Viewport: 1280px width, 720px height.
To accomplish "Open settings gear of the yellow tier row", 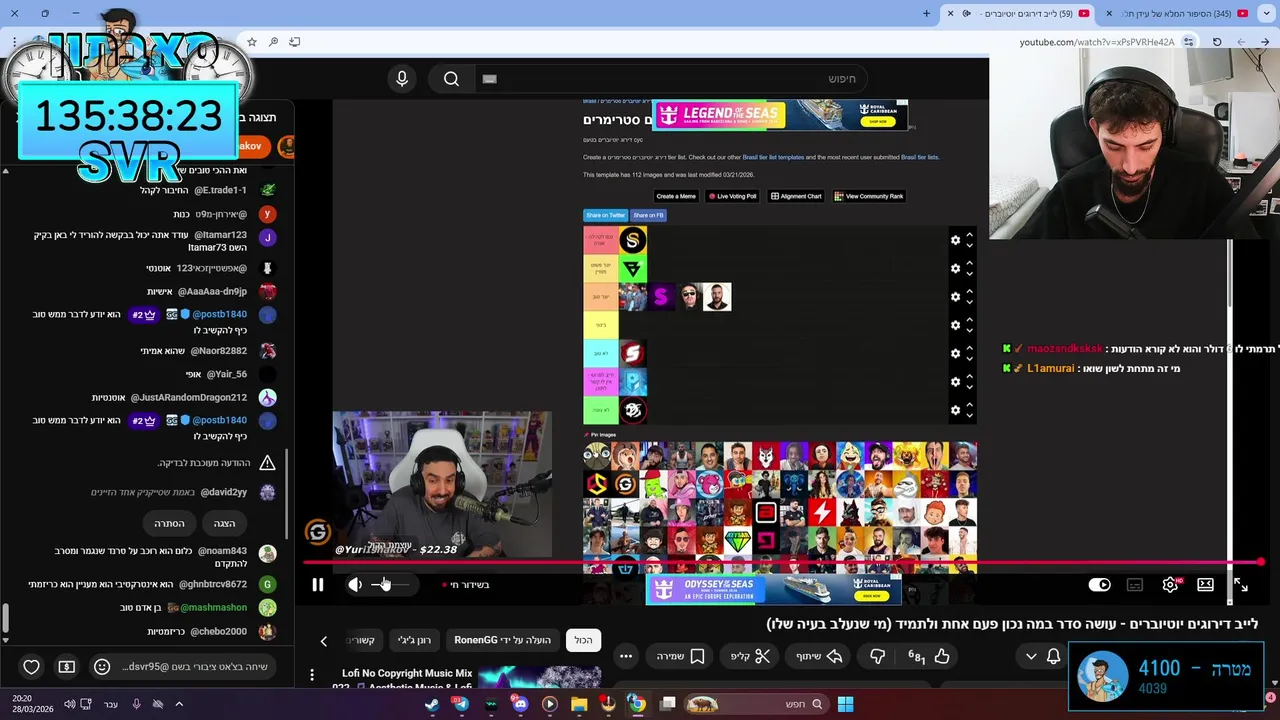I will [x=955, y=325].
